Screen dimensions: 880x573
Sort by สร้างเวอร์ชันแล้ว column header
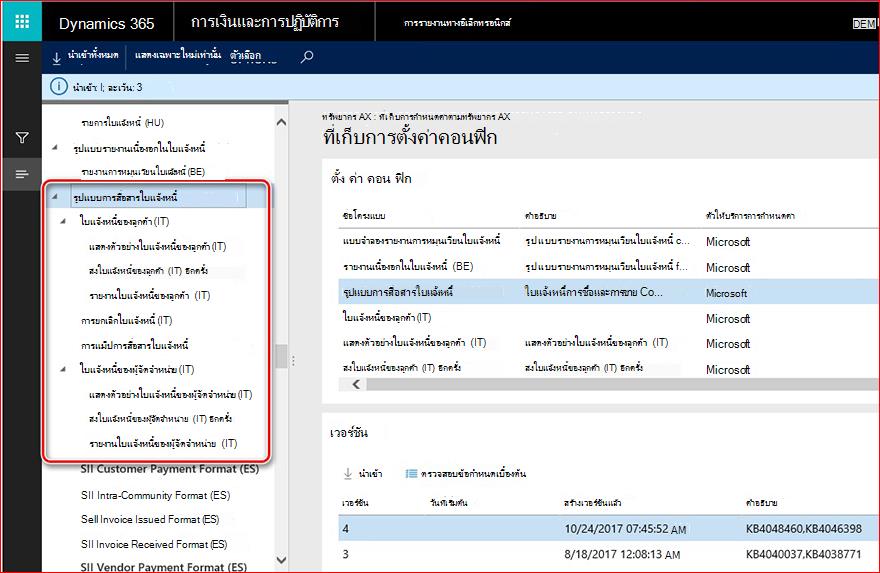[x=592, y=503]
